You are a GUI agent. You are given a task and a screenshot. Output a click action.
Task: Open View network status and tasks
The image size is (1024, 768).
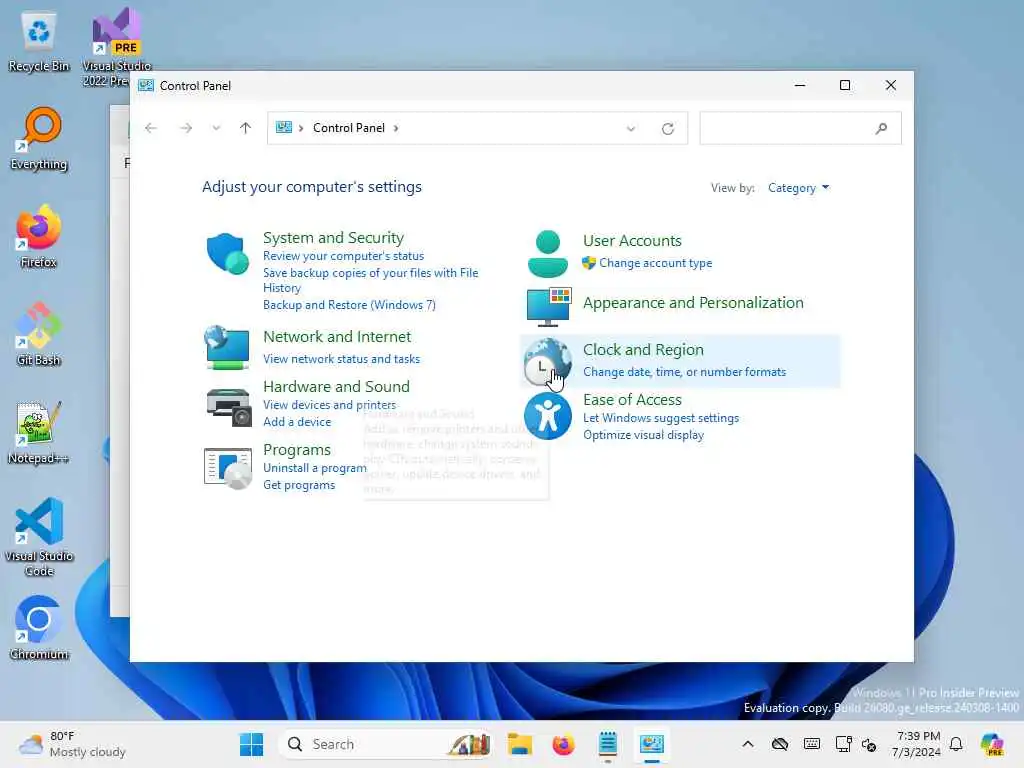tap(342, 359)
